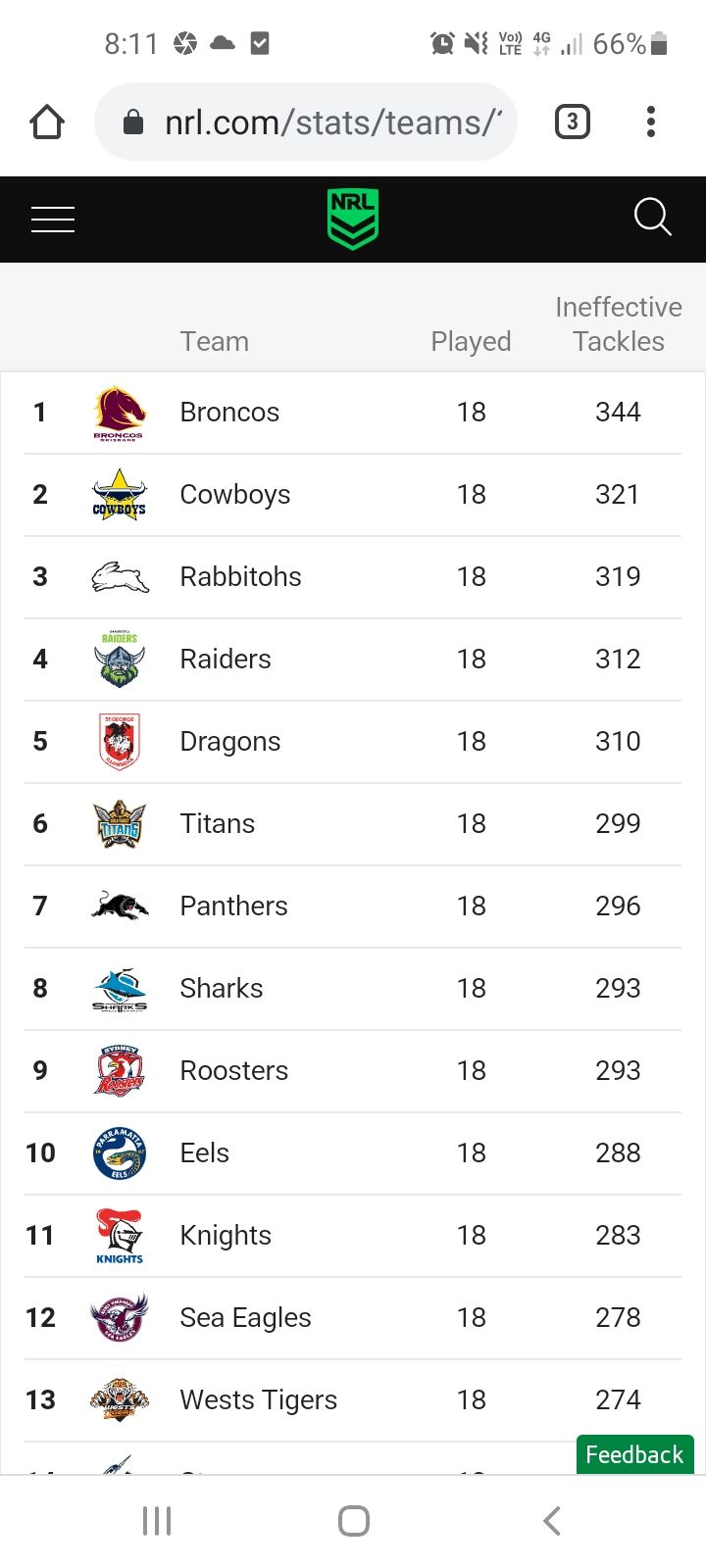The height and width of the screenshot is (1568, 706).
Task: Click the Feedback button
Action: coord(634,1454)
